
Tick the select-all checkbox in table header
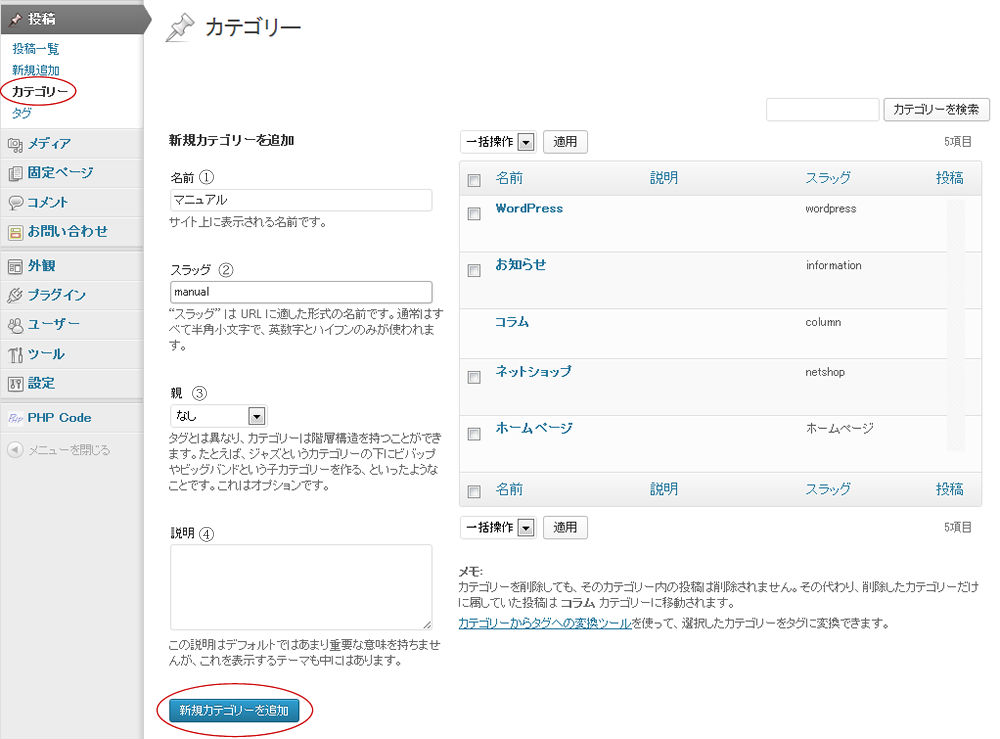474,180
